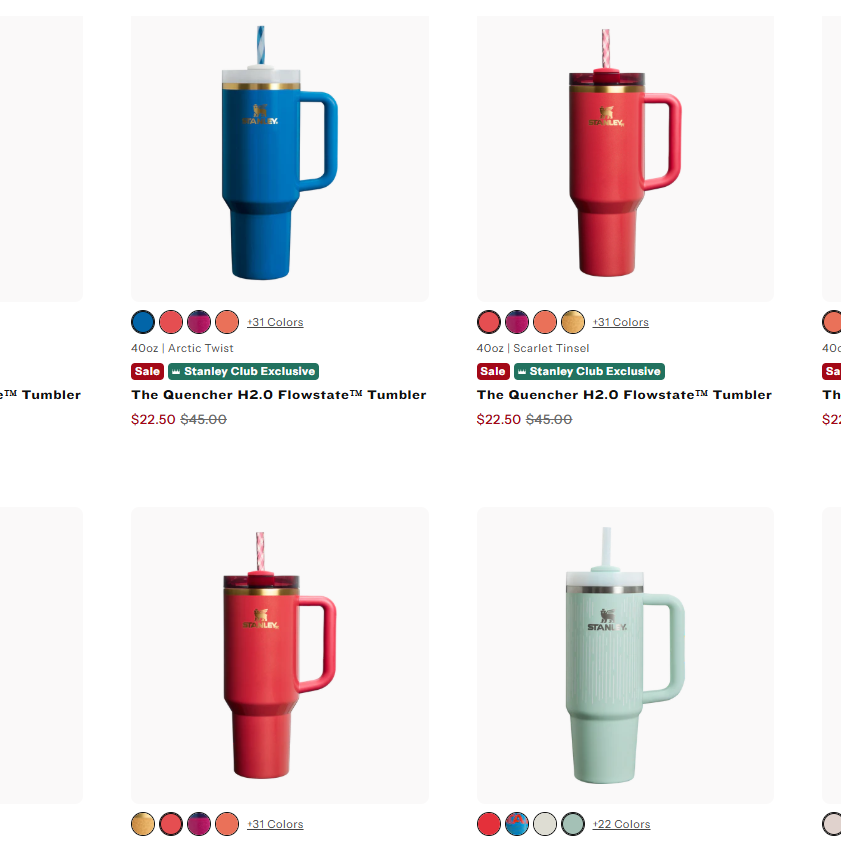Viewport: 841px width, 841px height.
Task: Choose red swatch under mint tumbler
Action: [489, 824]
